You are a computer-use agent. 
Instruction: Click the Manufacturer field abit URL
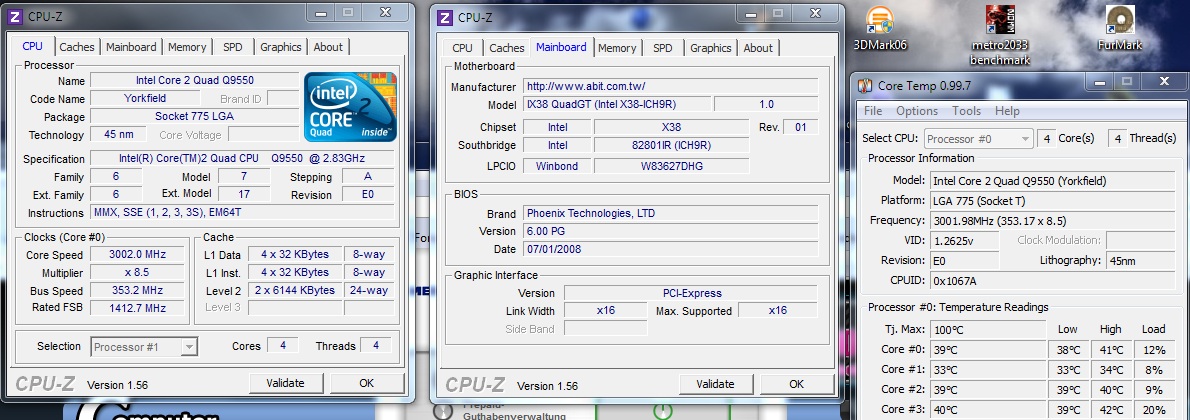(671, 87)
